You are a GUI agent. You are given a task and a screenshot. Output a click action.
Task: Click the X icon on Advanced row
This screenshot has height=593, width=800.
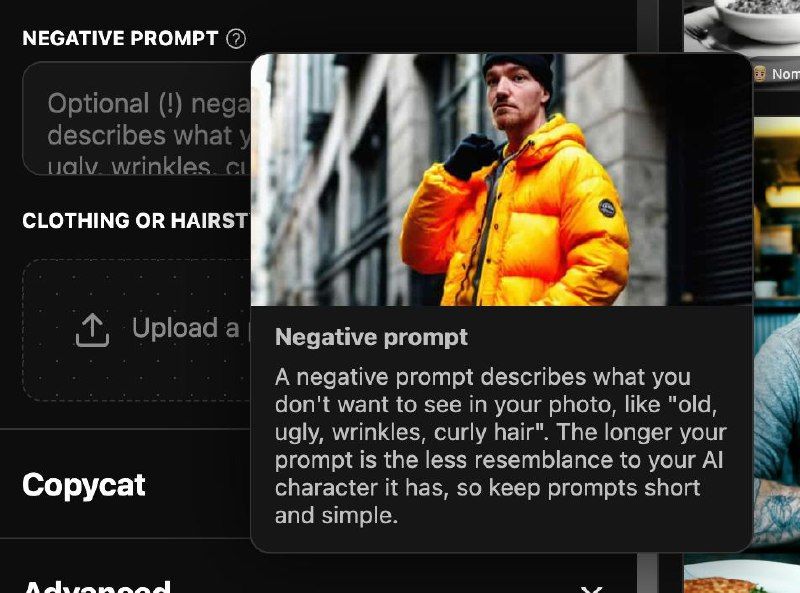pyautogui.click(x=592, y=589)
